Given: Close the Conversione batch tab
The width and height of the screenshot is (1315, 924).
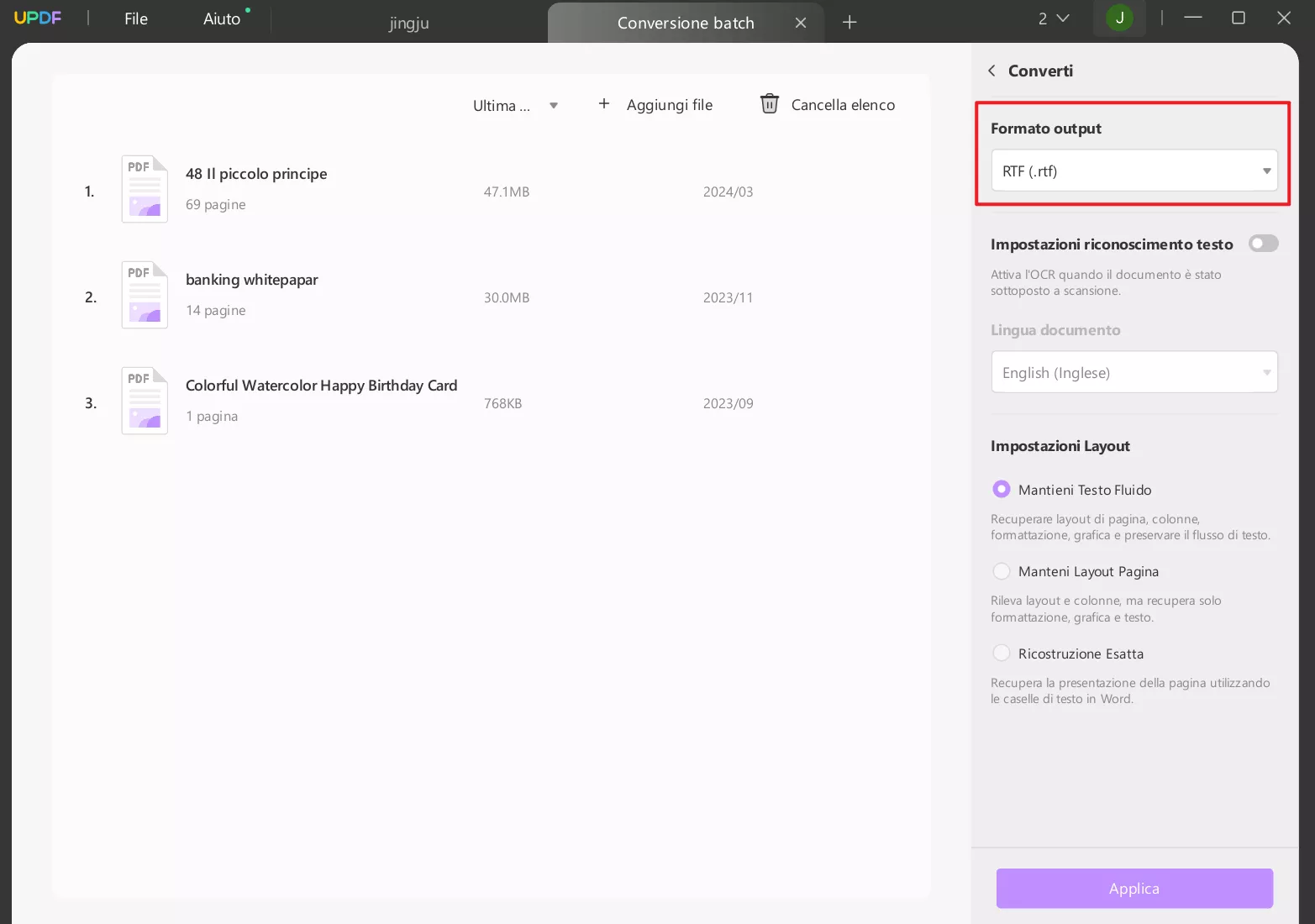Looking at the screenshot, I should [801, 23].
